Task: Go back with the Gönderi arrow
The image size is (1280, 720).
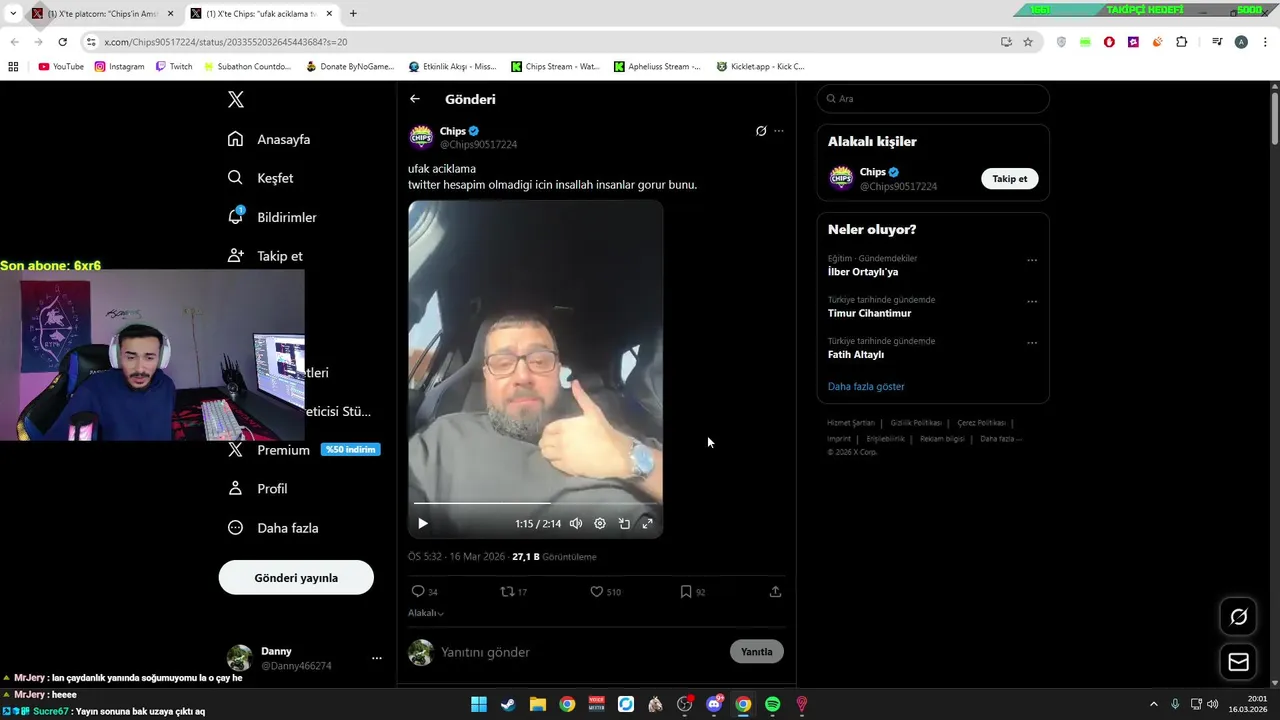Action: pos(415,99)
